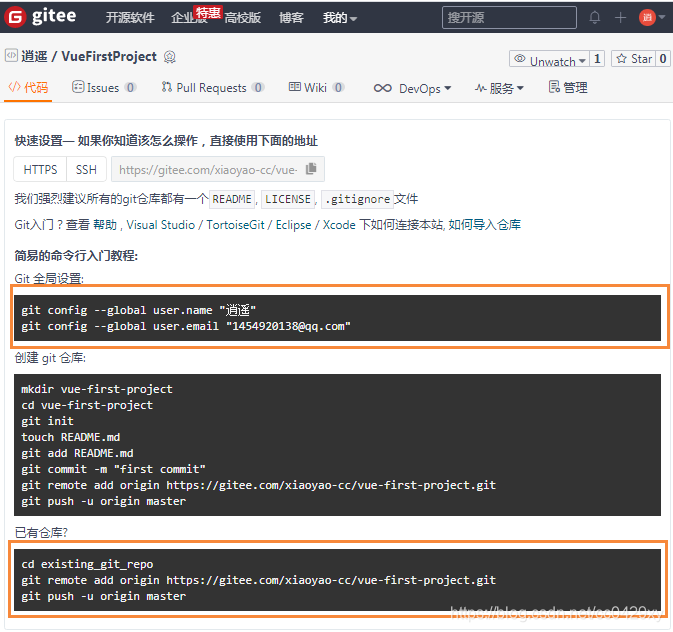Open the user avatar menu

(x=647, y=18)
